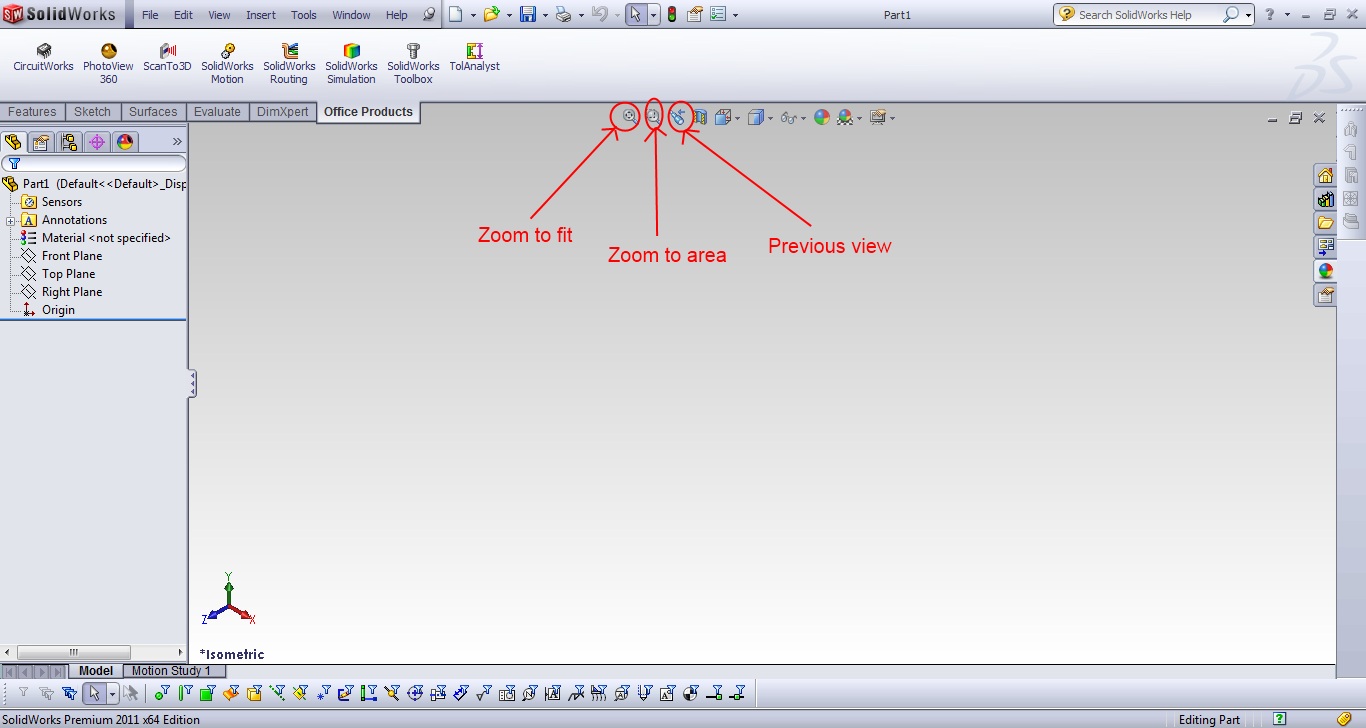Click the Open file icon
The image size is (1366, 728).
coord(491,14)
